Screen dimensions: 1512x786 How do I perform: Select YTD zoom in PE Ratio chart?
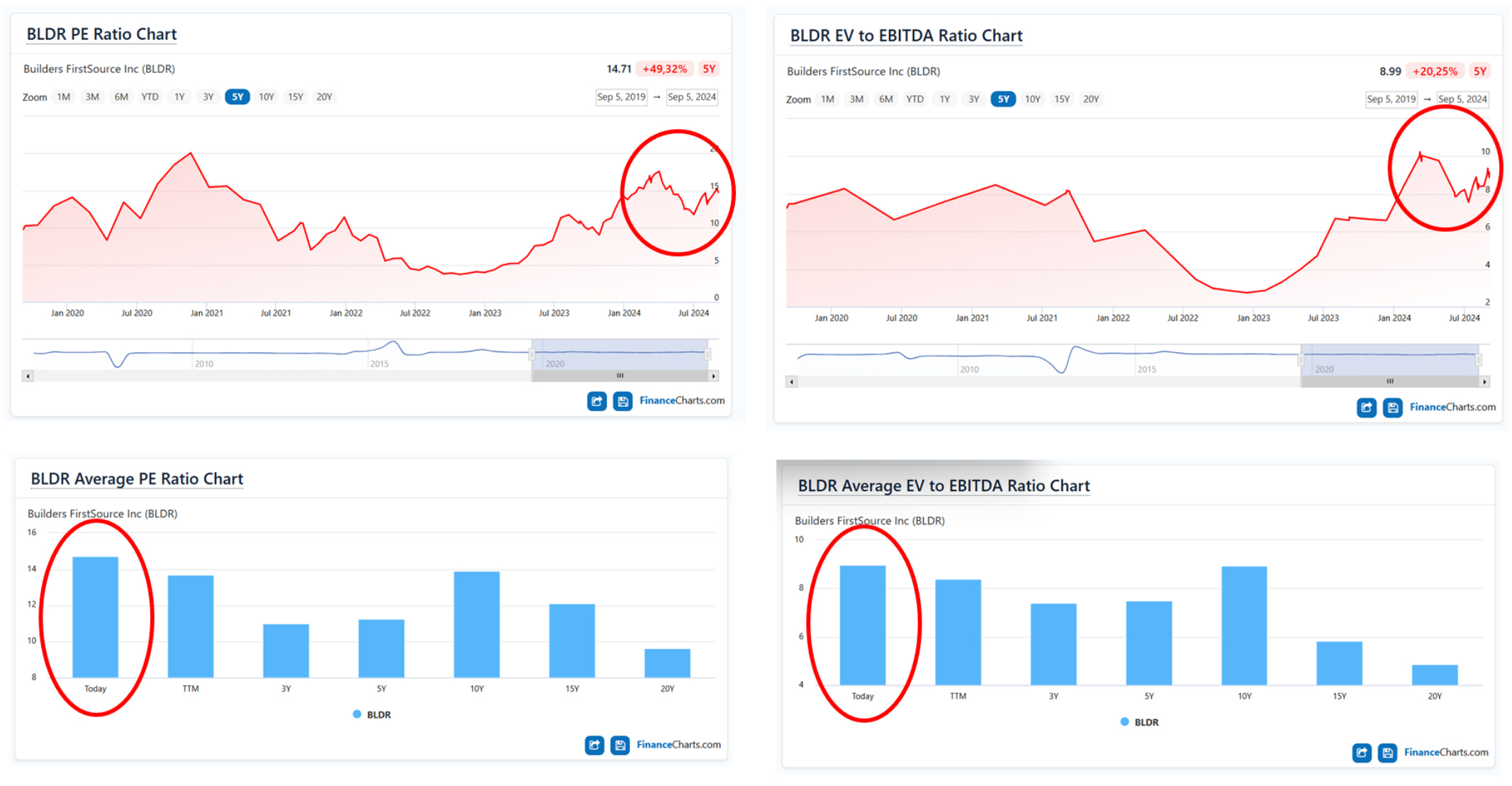coord(150,97)
